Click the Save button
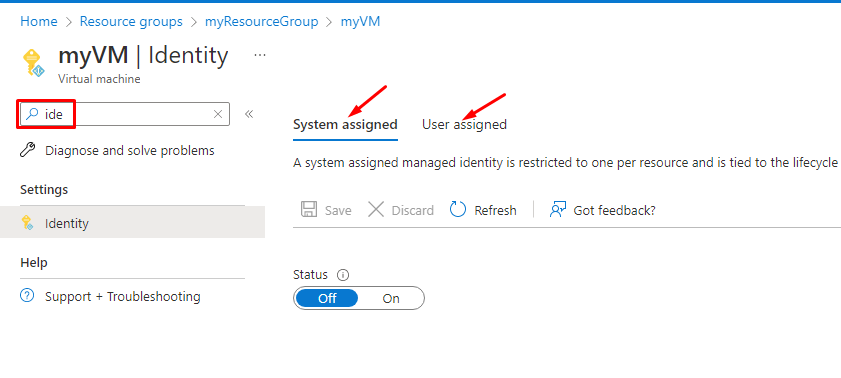841x378 pixels. (326, 210)
